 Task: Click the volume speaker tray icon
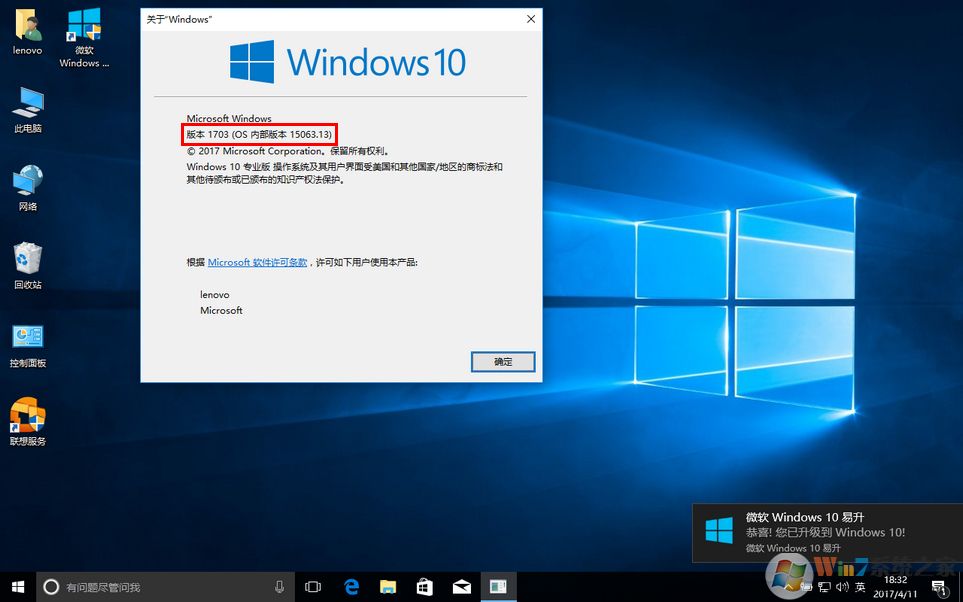click(x=842, y=588)
